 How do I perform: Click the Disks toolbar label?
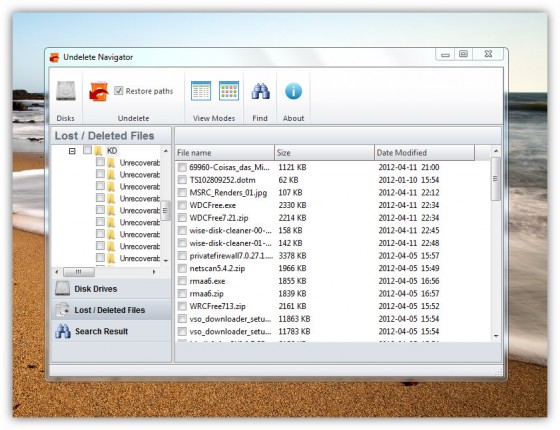[66, 118]
